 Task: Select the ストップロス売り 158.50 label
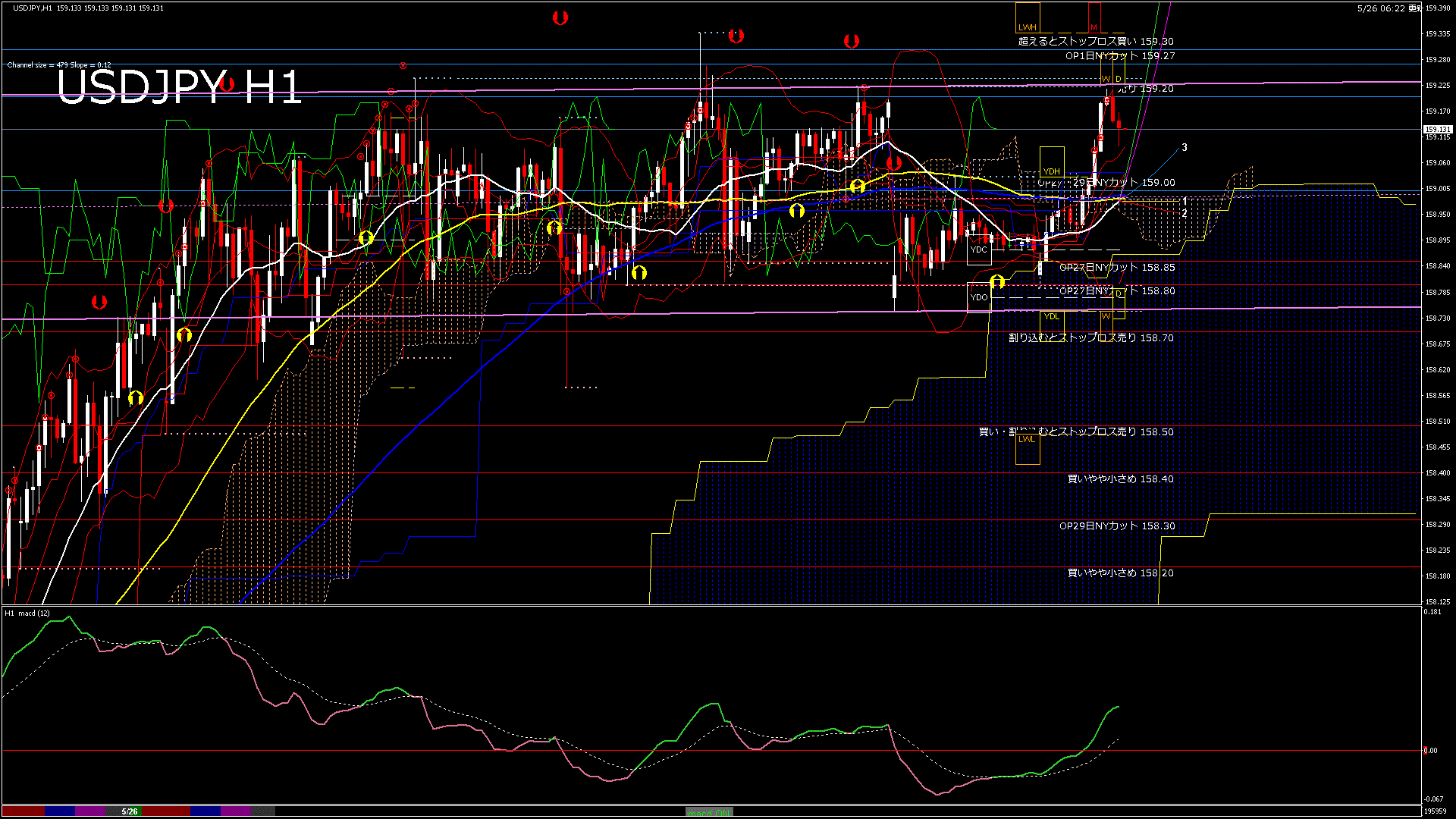(1116, 432)
